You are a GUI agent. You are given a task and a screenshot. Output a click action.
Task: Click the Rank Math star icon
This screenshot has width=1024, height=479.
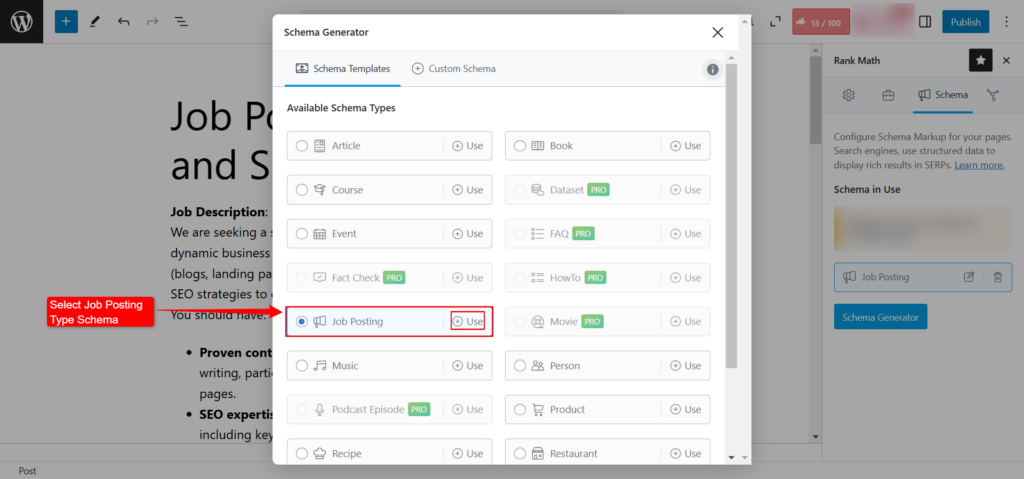(x=980, y=60)
